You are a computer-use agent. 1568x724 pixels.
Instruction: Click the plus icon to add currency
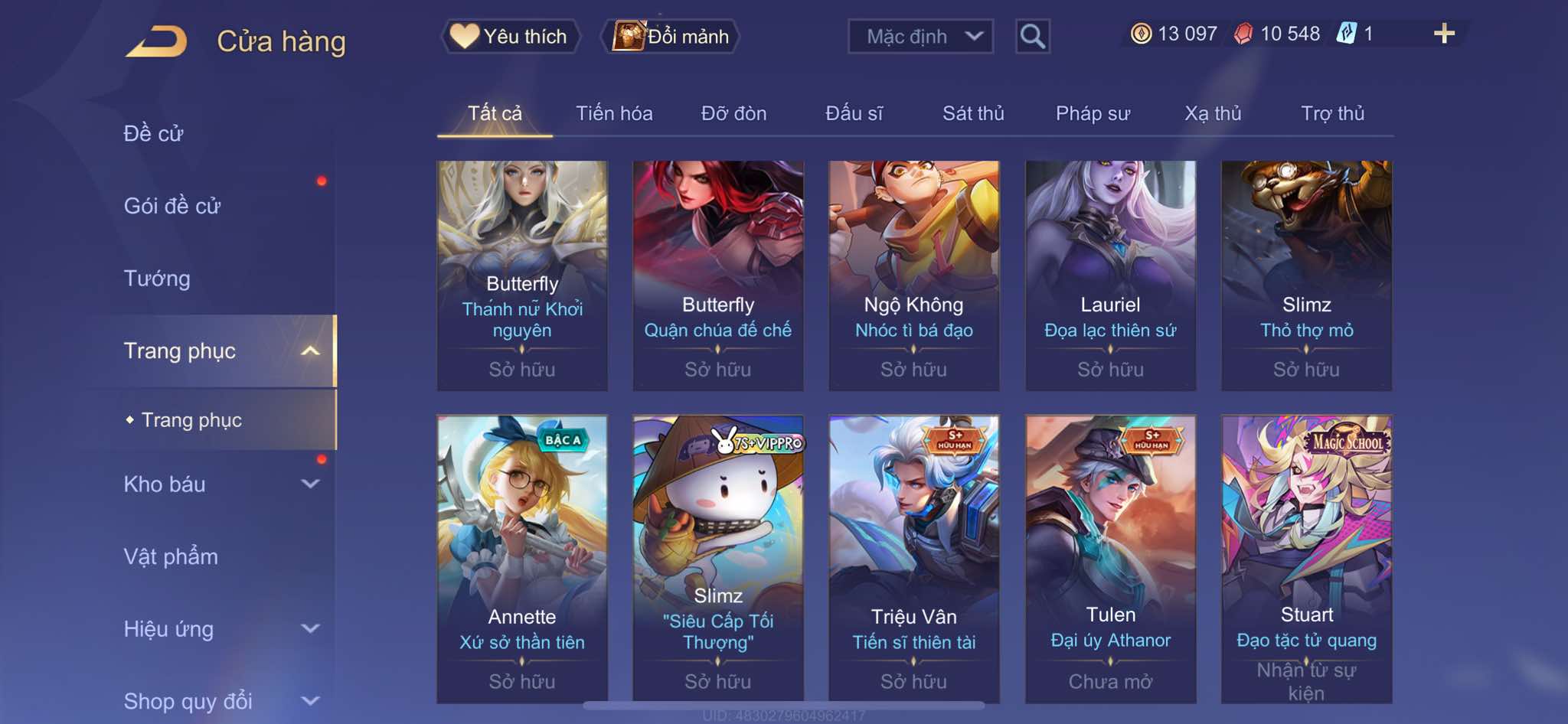coord(1444,34)
